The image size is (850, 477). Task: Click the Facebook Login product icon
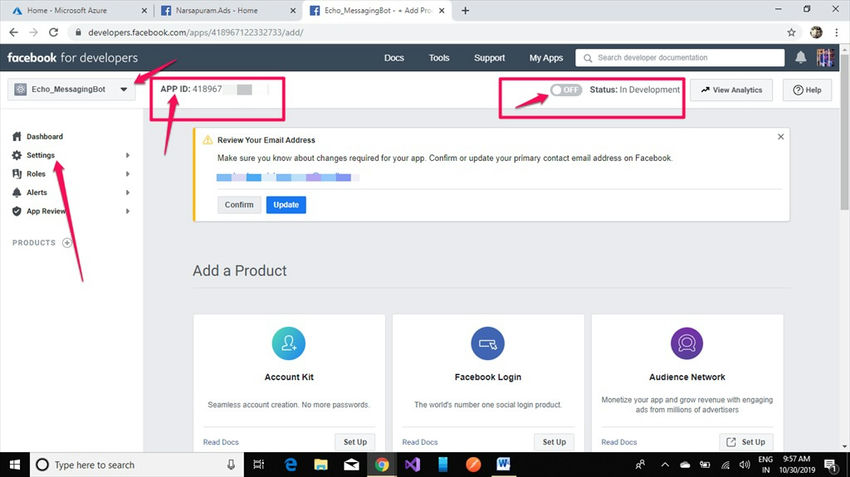click(488, 343)
